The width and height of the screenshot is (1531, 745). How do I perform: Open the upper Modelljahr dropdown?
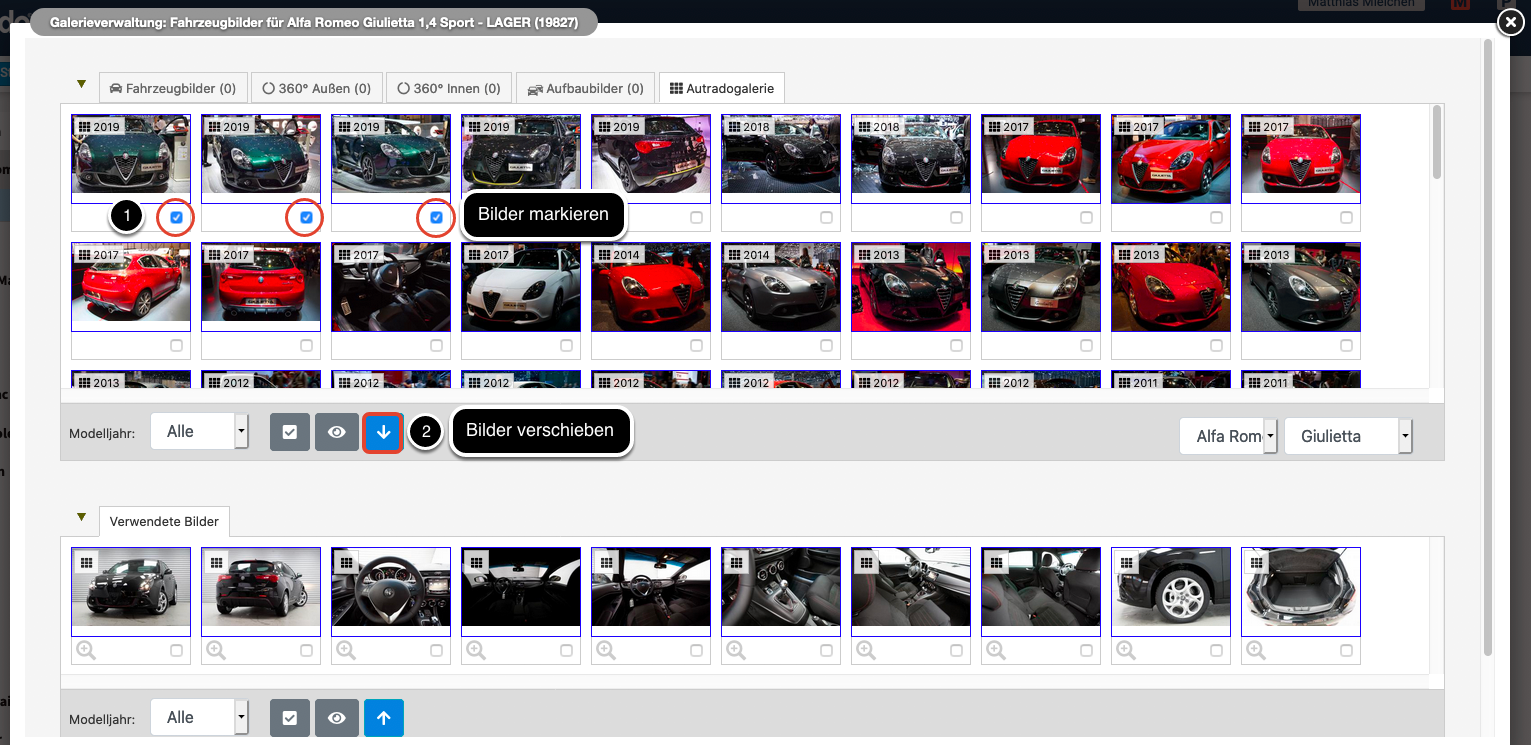(x=199, y=432)
